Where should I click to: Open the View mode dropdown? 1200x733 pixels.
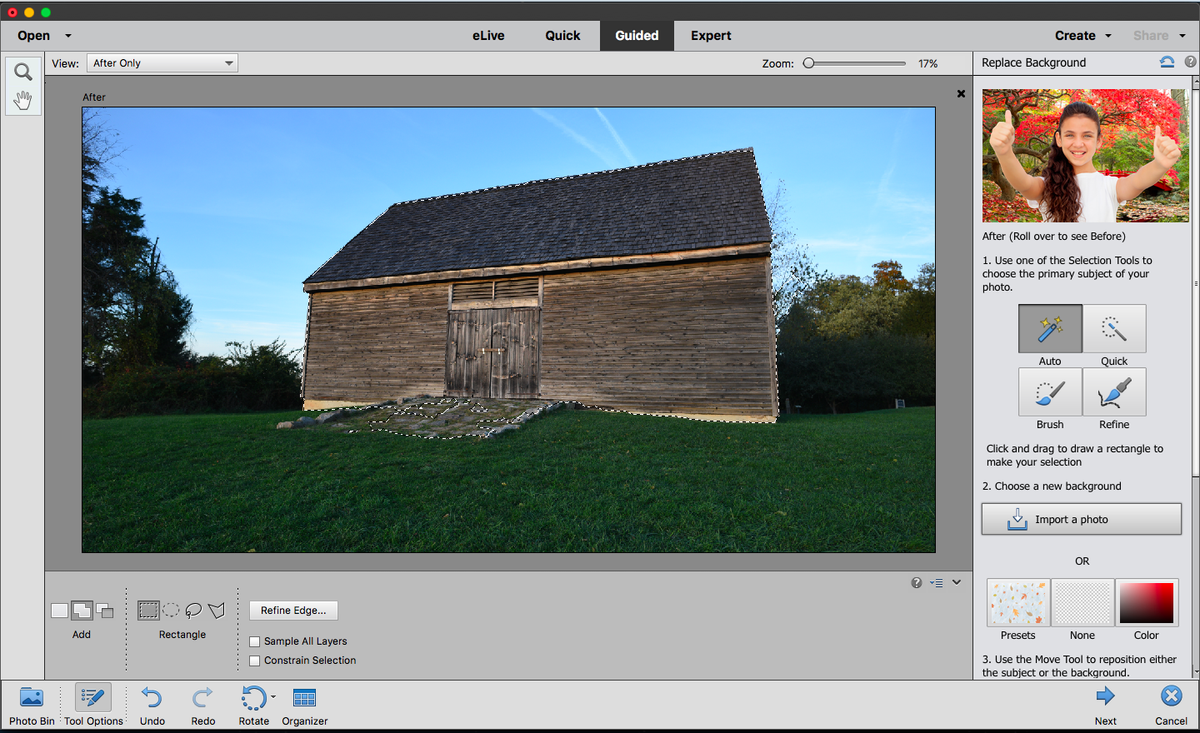point(162,63)
